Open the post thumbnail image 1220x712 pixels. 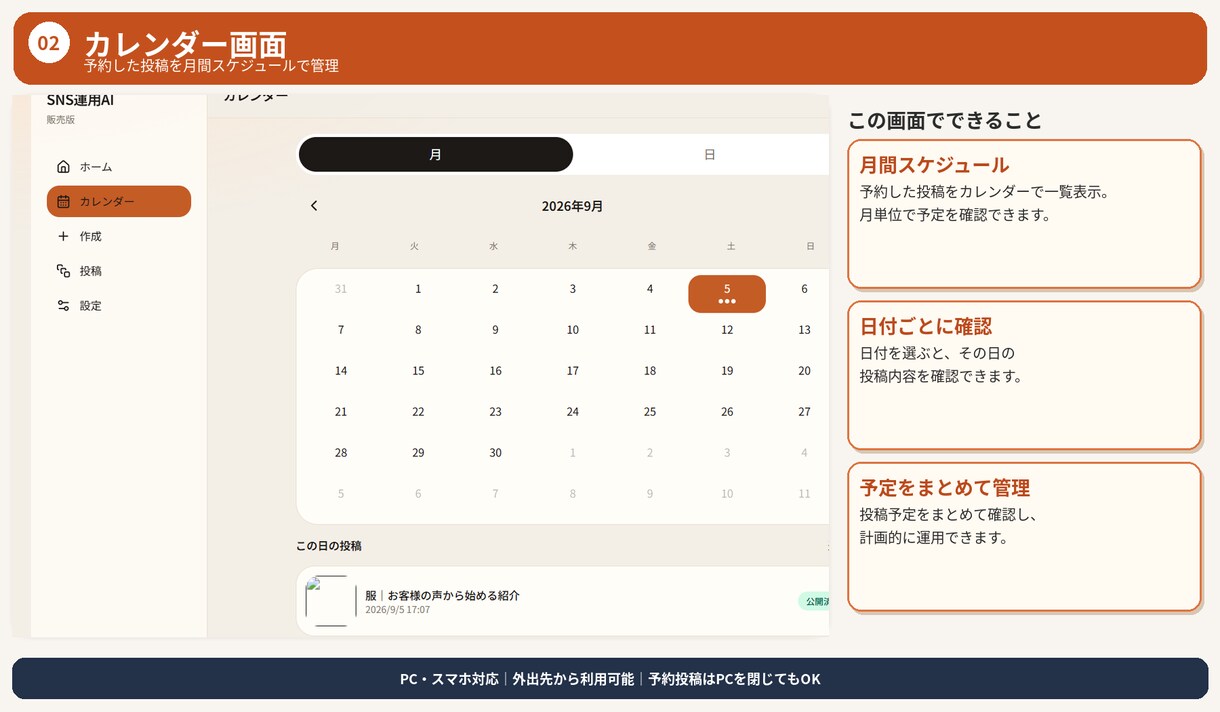click(x=331, y=601)
